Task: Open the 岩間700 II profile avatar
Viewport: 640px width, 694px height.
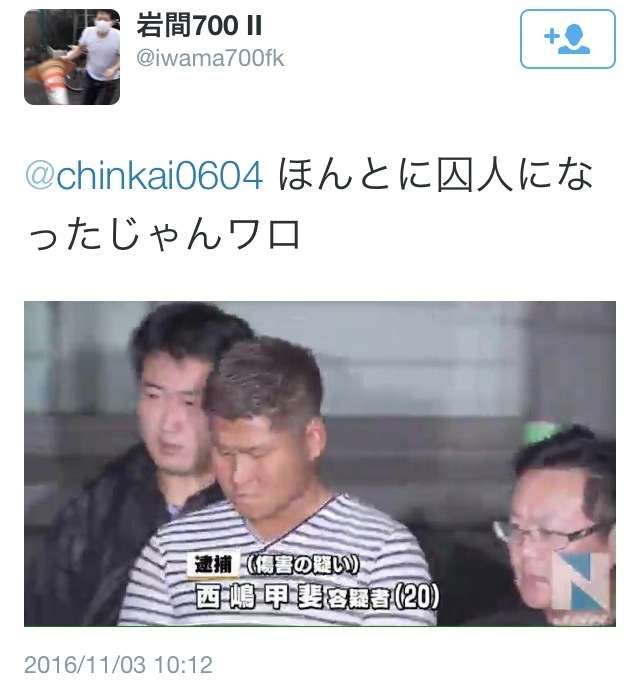Action: pyautogui.click(x=72, y=57)
